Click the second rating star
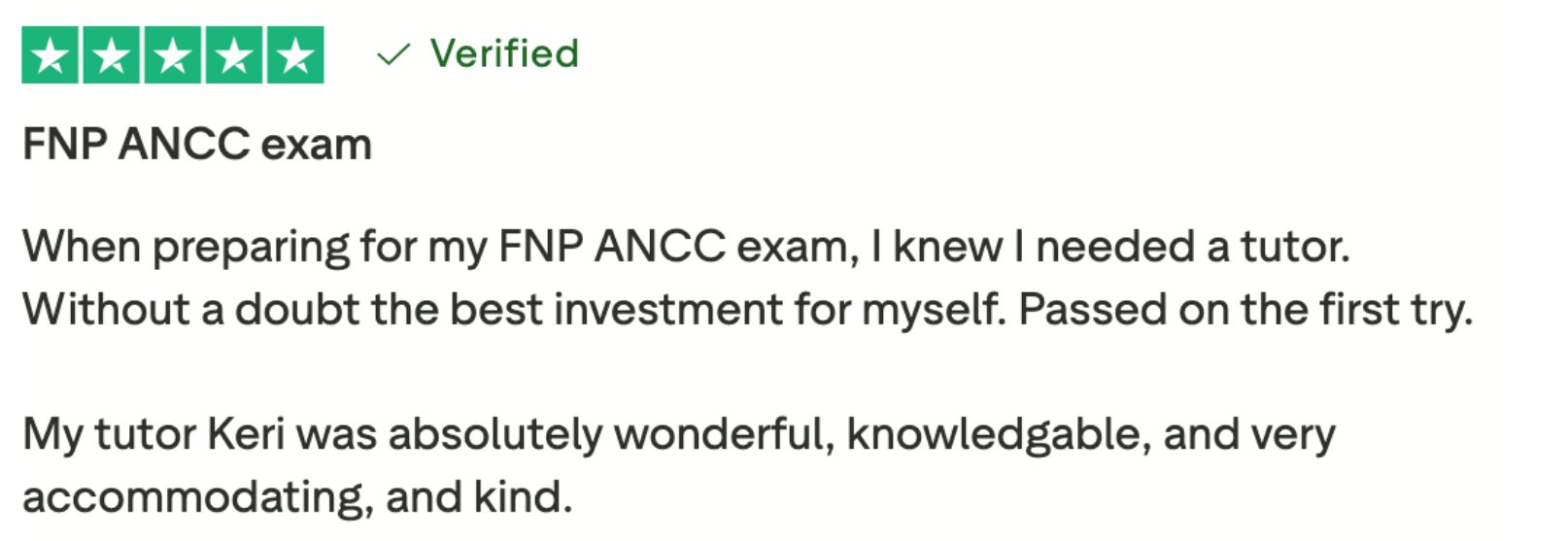 pyautogui.click(x=112, y=56)
